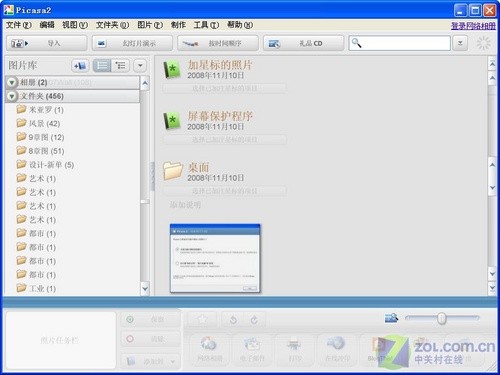Click the BlogThis! button
The image size is (500, 375).
point(379,349)
